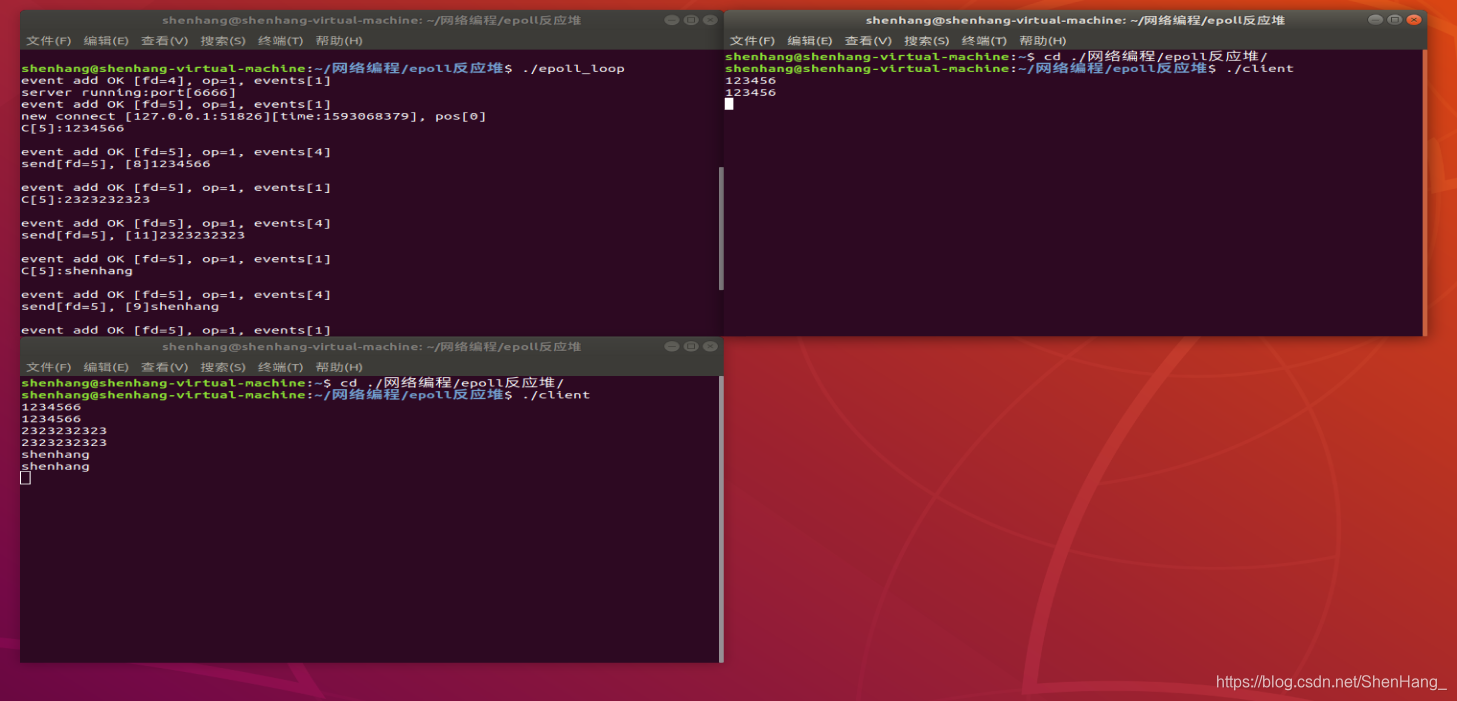The height and width of the screenshot is (701, 1457).
Task: Minimize the 123456 client terminal window
Action: pyautogui.click(x=1376, y=20)
